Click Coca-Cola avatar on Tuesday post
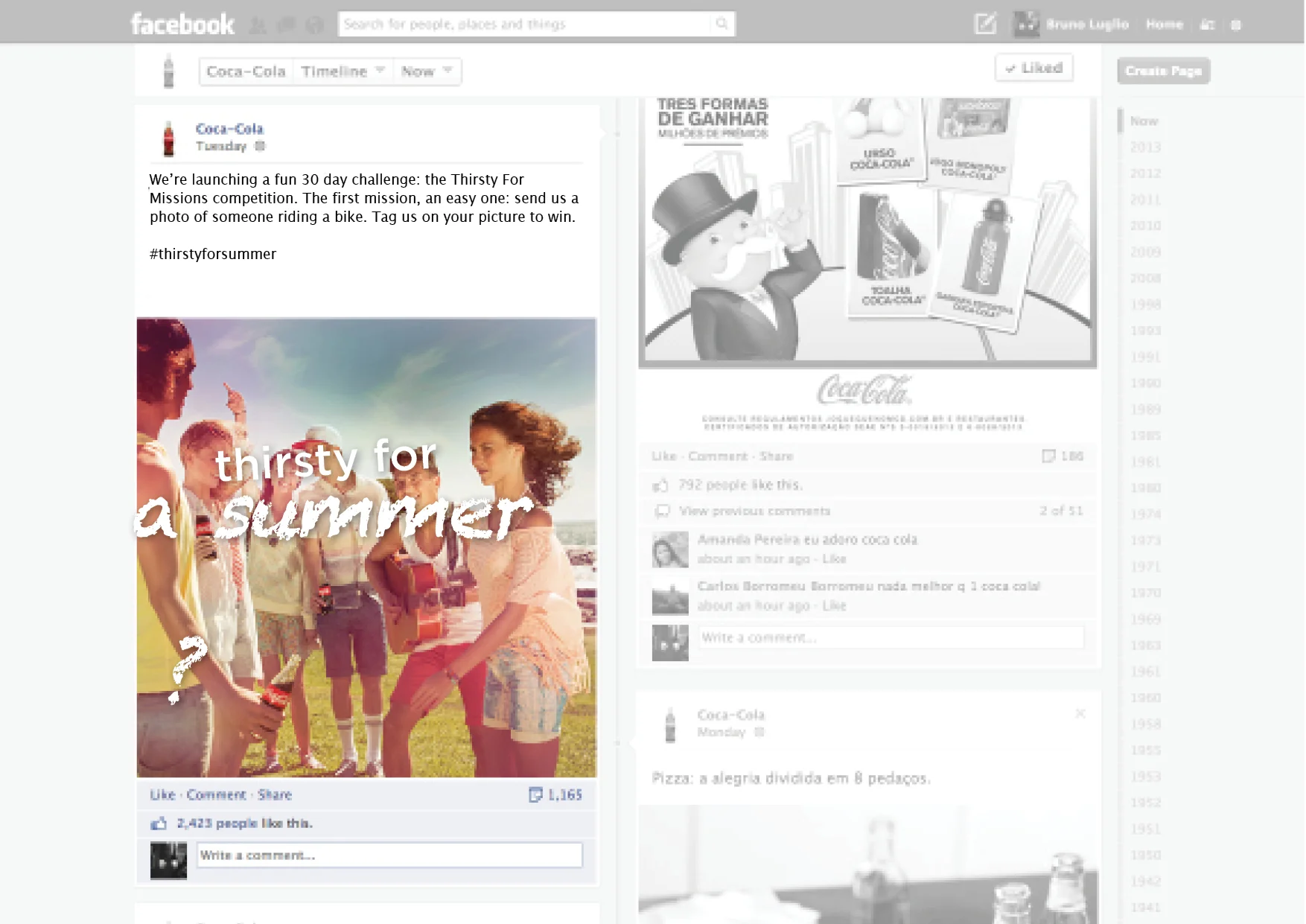 click(168, 138)
